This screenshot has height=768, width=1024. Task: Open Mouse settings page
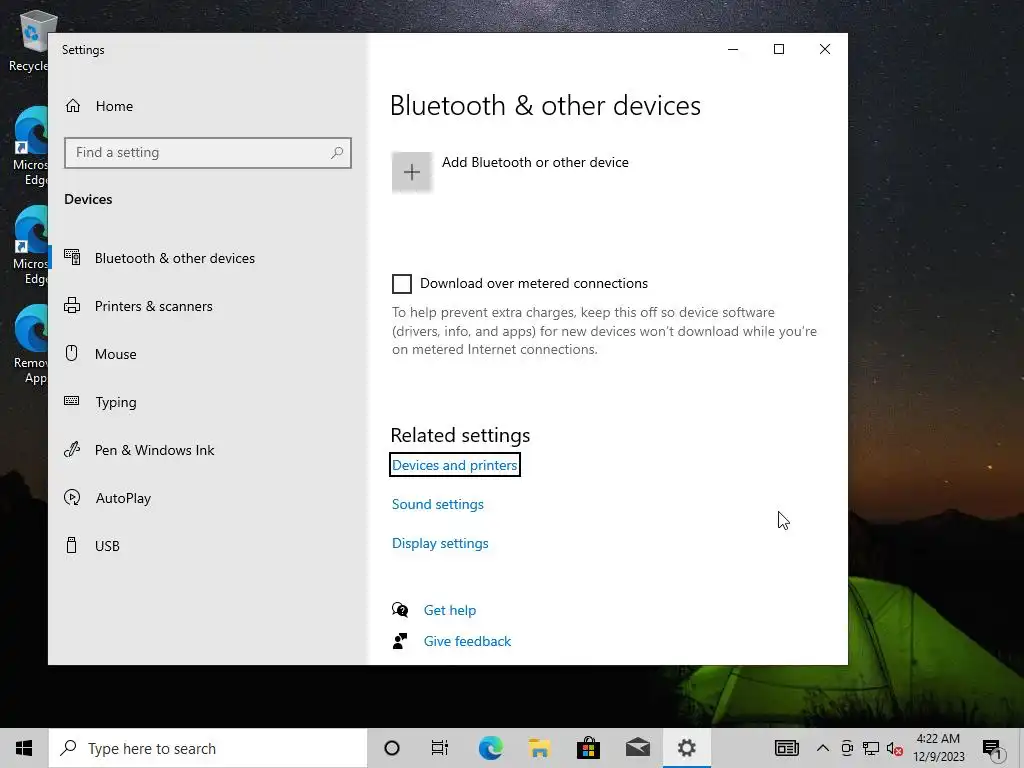coord(208,354)
